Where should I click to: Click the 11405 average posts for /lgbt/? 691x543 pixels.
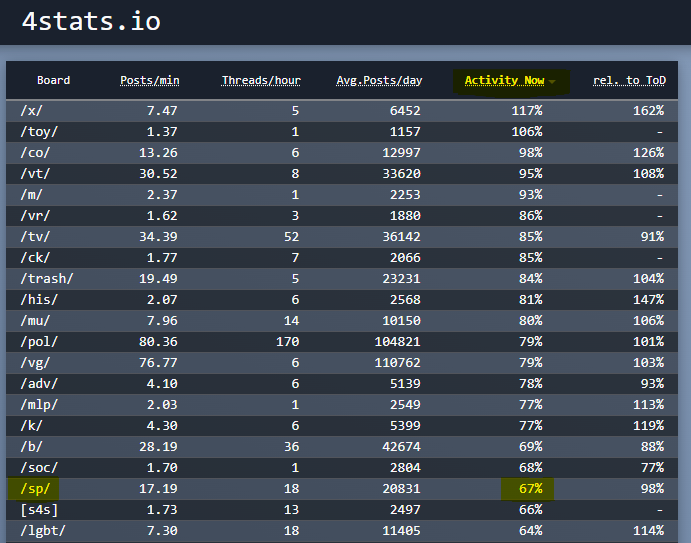[401, 531]
